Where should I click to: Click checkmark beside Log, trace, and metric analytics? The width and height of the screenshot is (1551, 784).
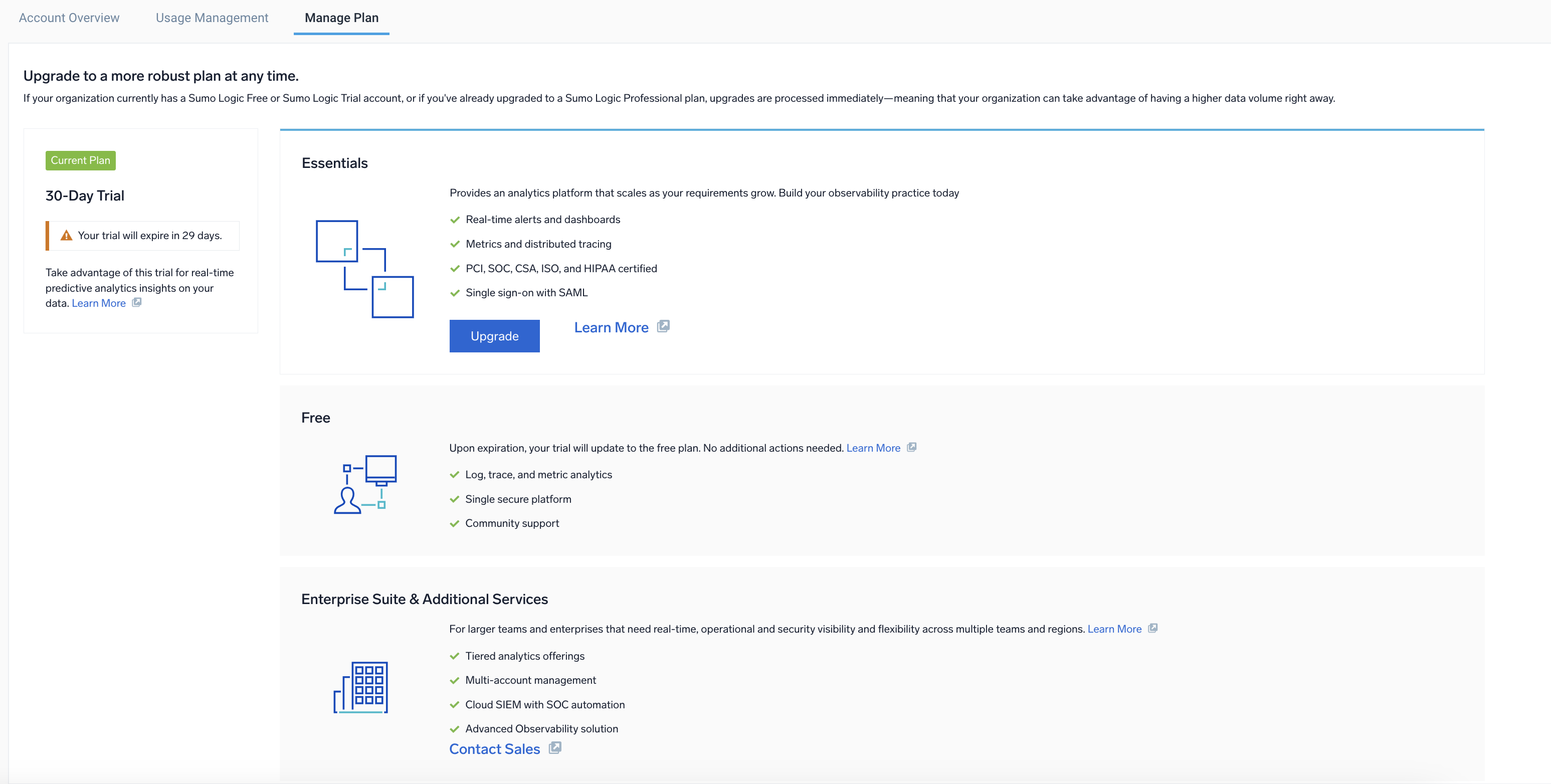point(455,475)
